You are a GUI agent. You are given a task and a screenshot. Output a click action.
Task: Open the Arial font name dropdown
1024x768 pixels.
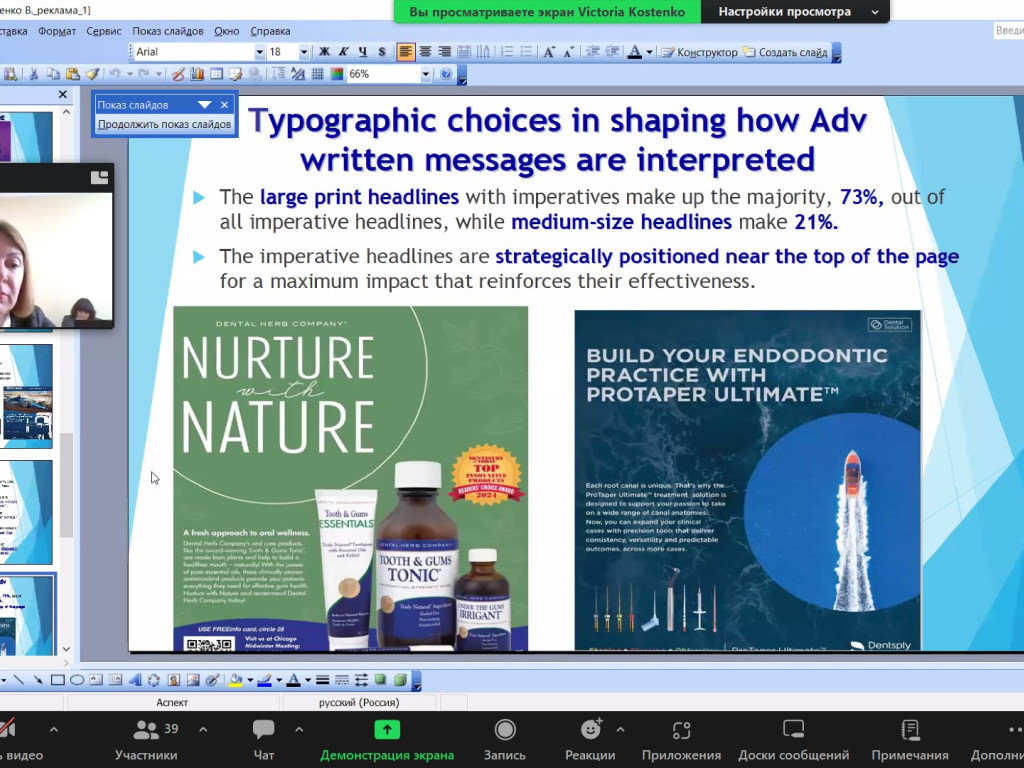tap(259, 52)
